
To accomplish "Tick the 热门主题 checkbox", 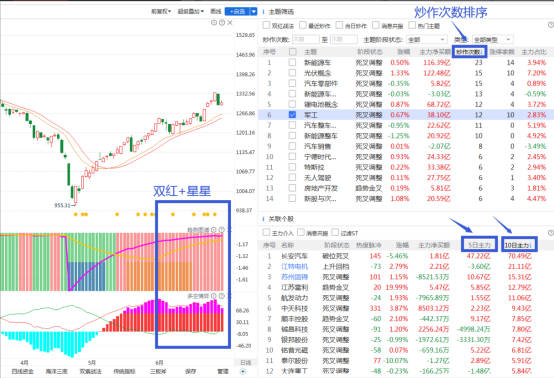I will (x=412, y=25).
